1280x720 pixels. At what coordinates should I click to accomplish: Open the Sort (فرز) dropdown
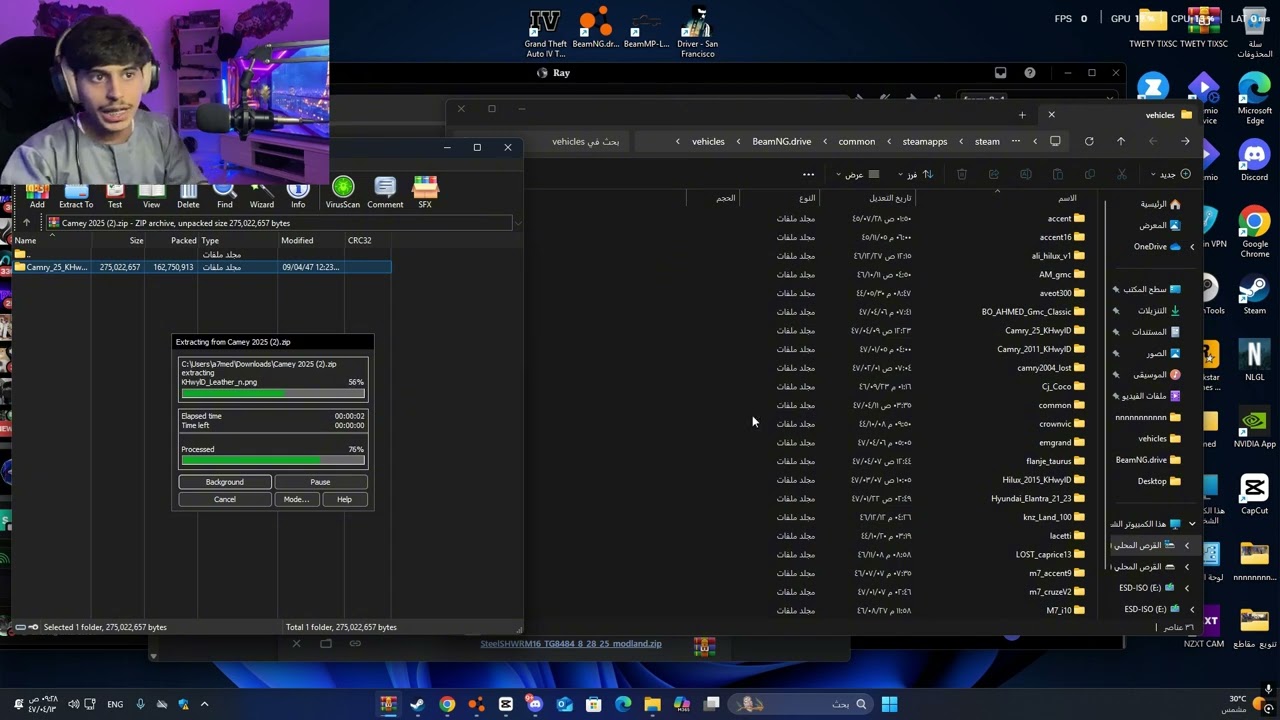pyautogui.click(x=917, y=174)
